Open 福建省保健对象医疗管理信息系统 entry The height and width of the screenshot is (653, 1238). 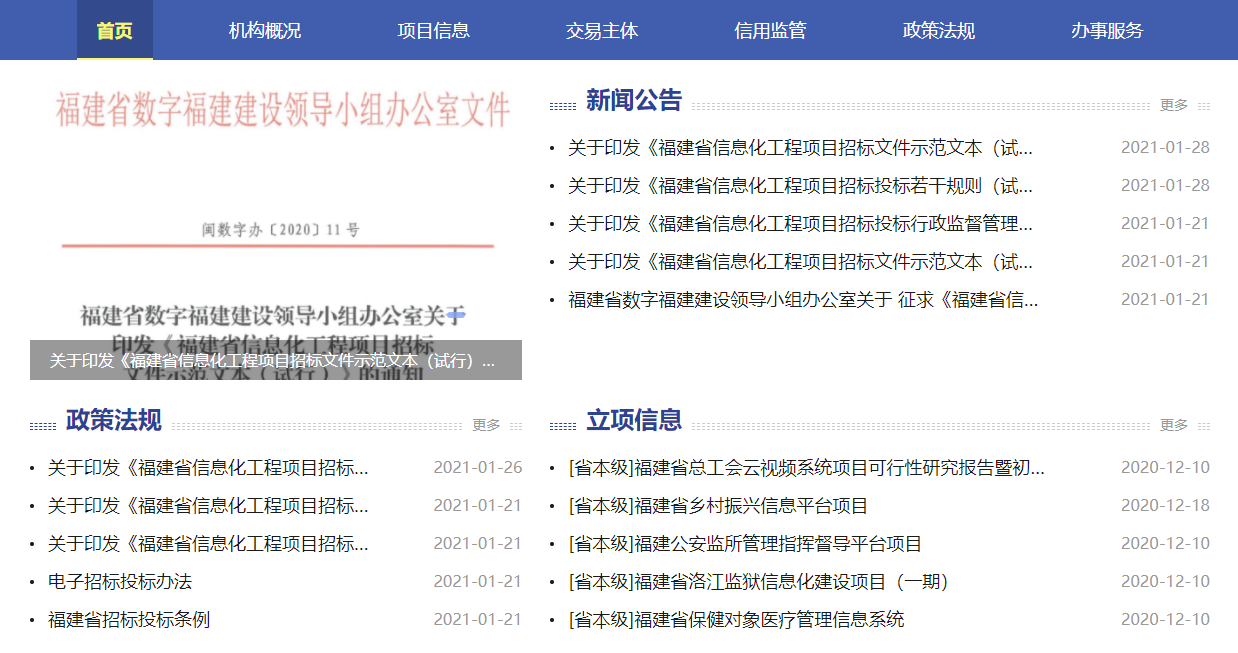tap(736, 620)
